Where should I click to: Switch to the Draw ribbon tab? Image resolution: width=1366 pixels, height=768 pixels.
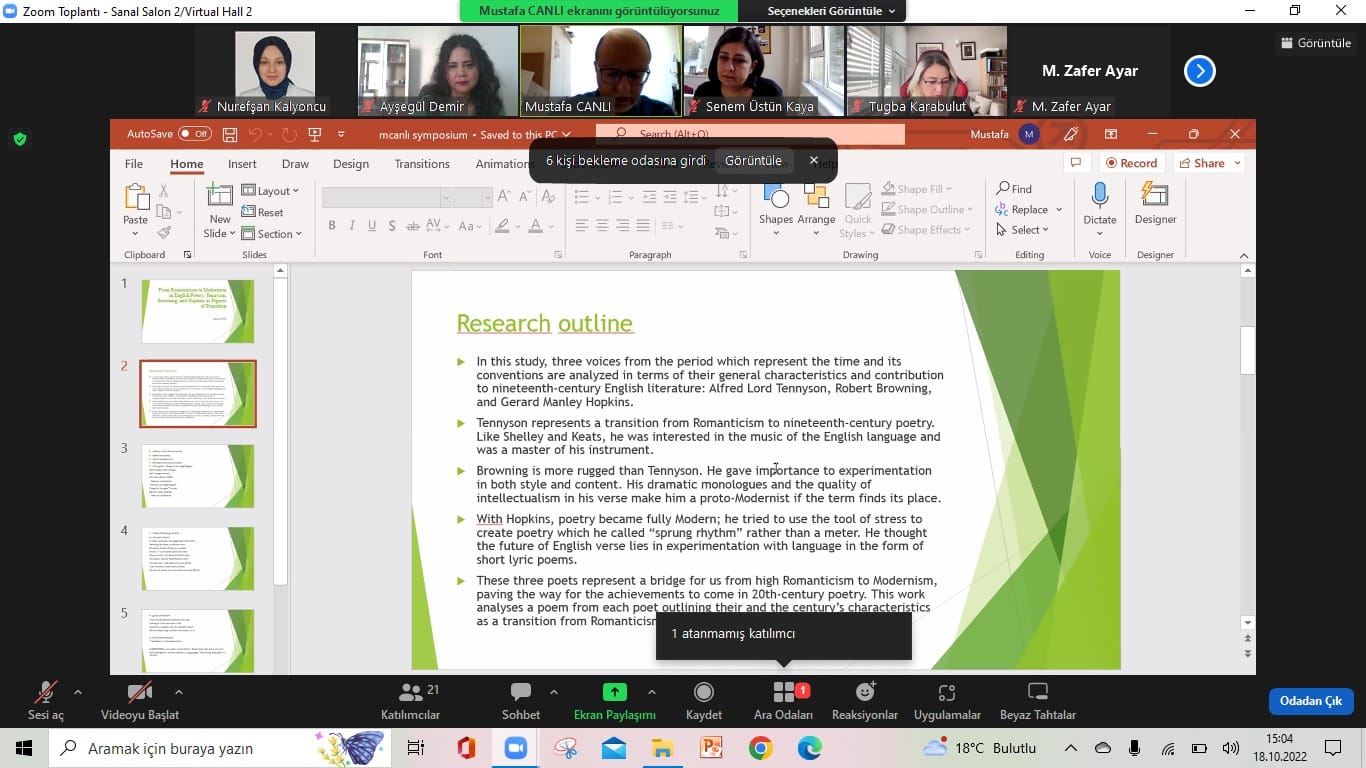click(x=295, y=164)
